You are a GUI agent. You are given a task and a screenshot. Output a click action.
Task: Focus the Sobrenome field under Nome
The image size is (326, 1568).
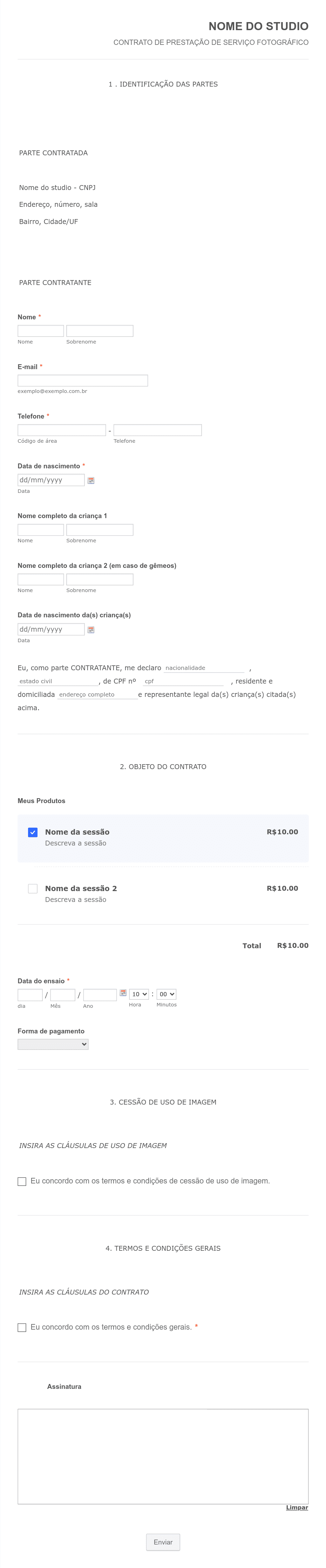pos(100,331)
